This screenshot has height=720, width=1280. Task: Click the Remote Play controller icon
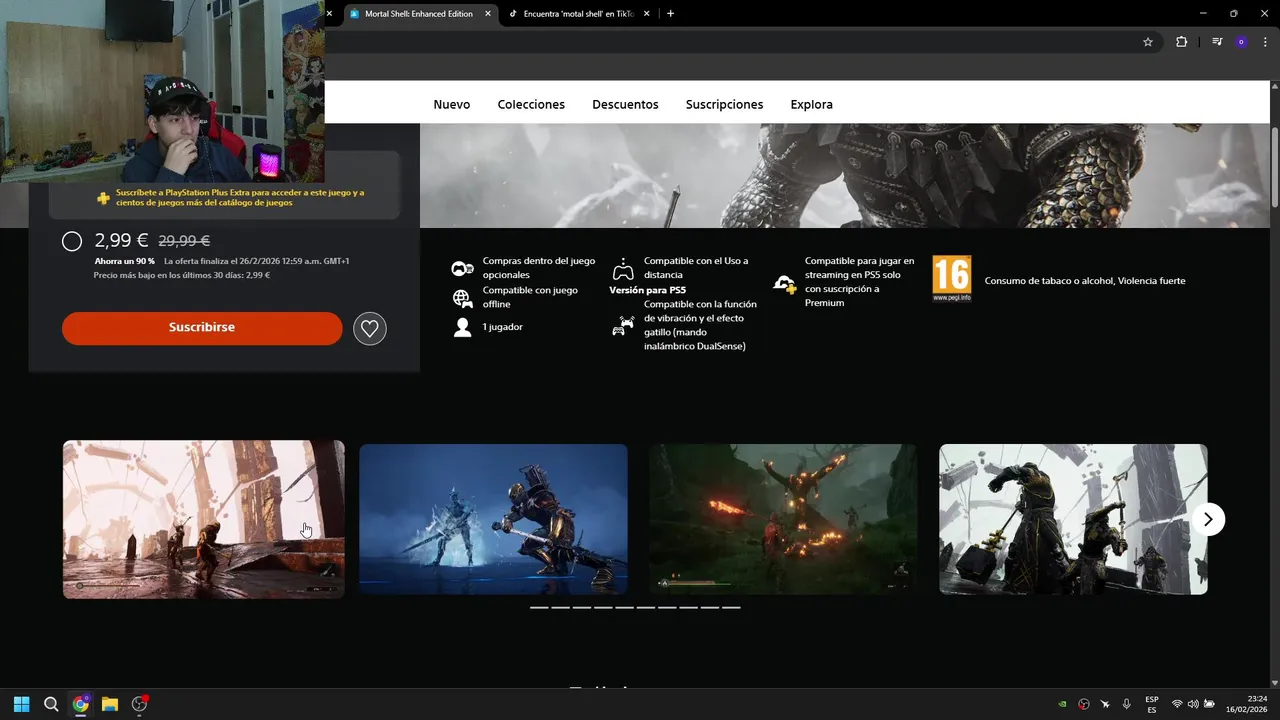623,268
